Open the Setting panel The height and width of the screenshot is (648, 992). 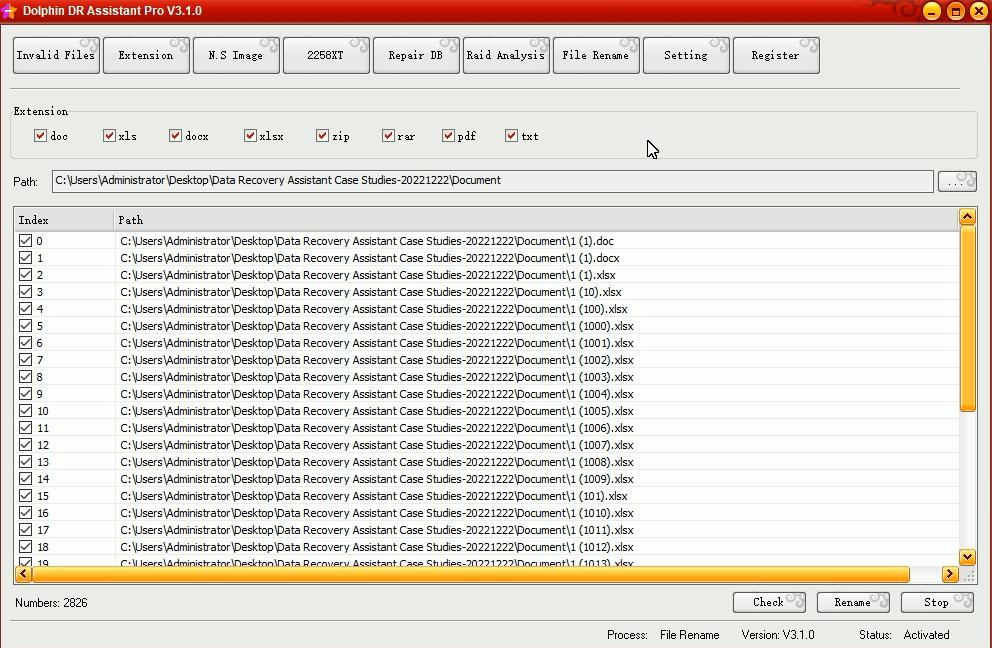tap(686, 56)
